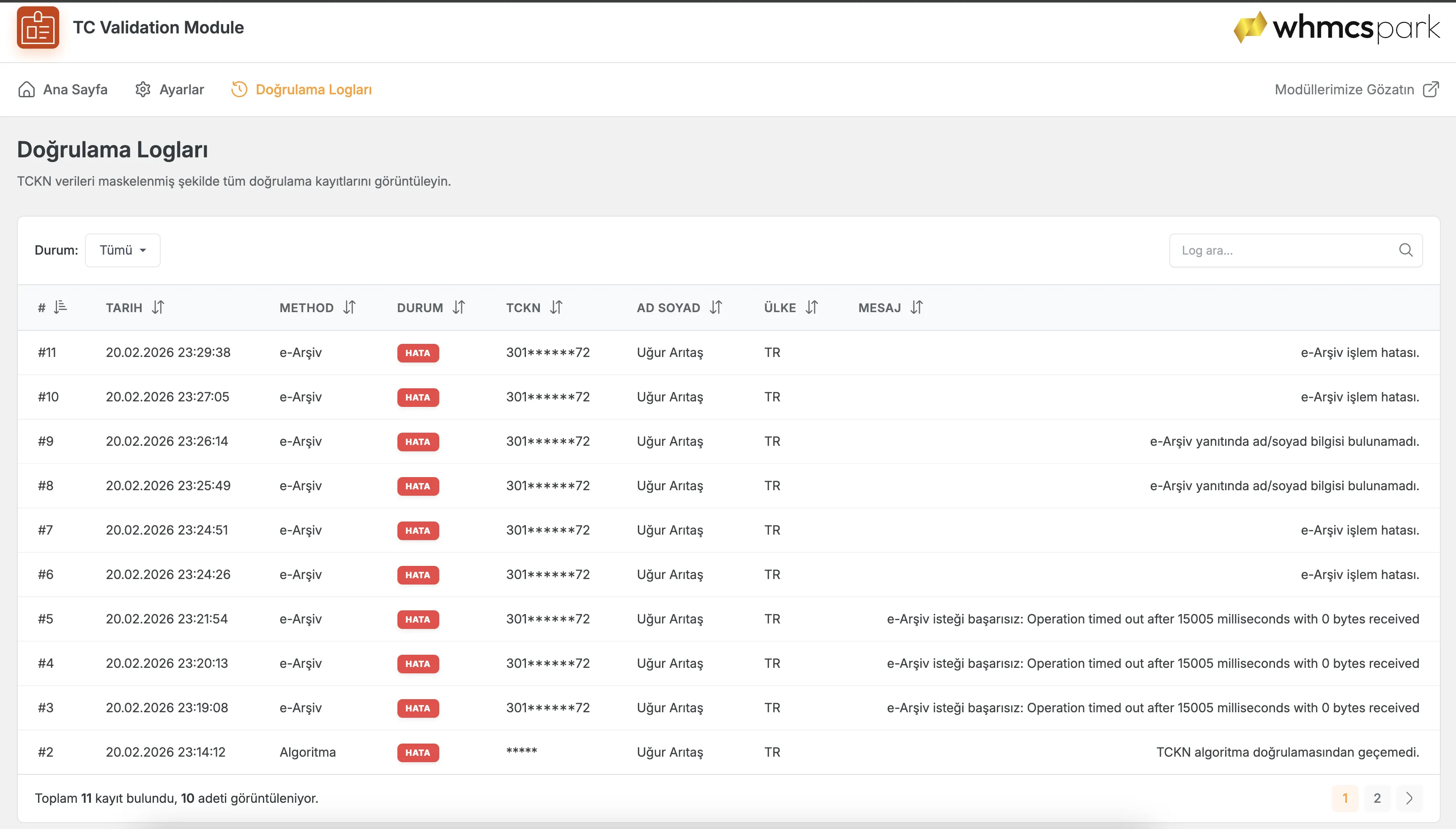Click the Doğrulama Logları page heading
The image size is (1456, 829).
click(112, 150)
